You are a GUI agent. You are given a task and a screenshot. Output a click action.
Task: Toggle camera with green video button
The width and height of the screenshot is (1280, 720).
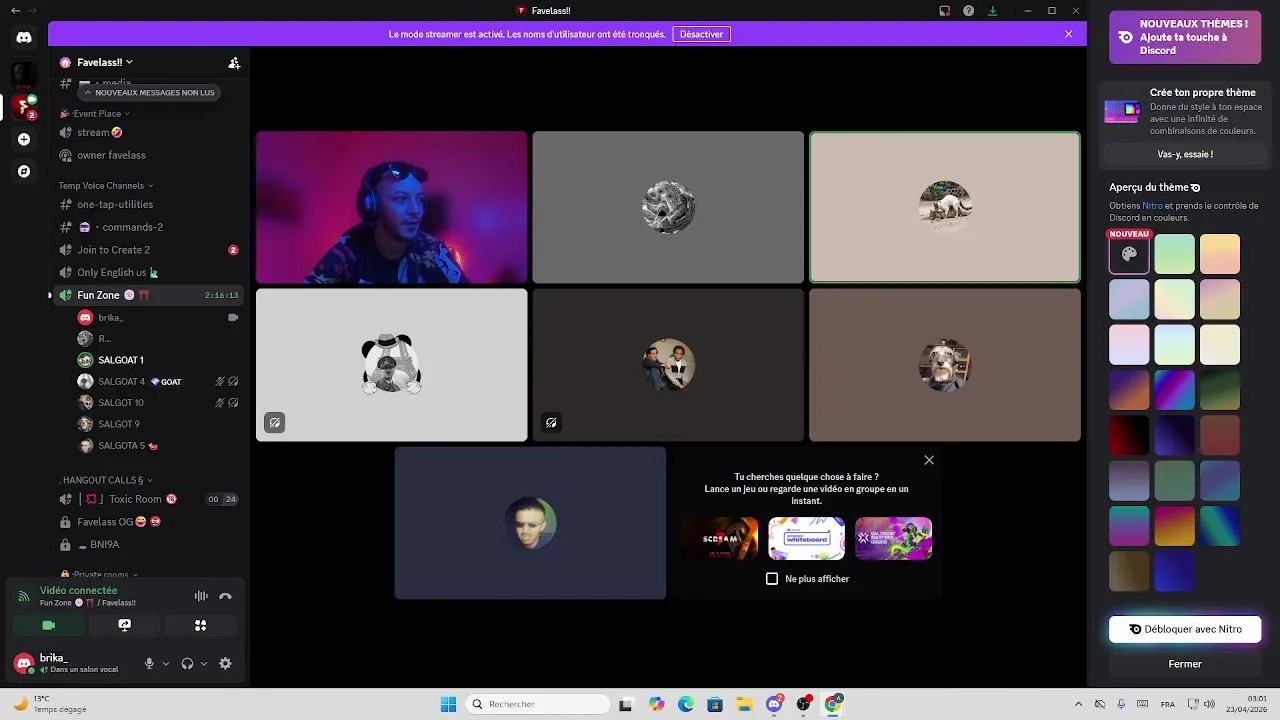[48, 625]
